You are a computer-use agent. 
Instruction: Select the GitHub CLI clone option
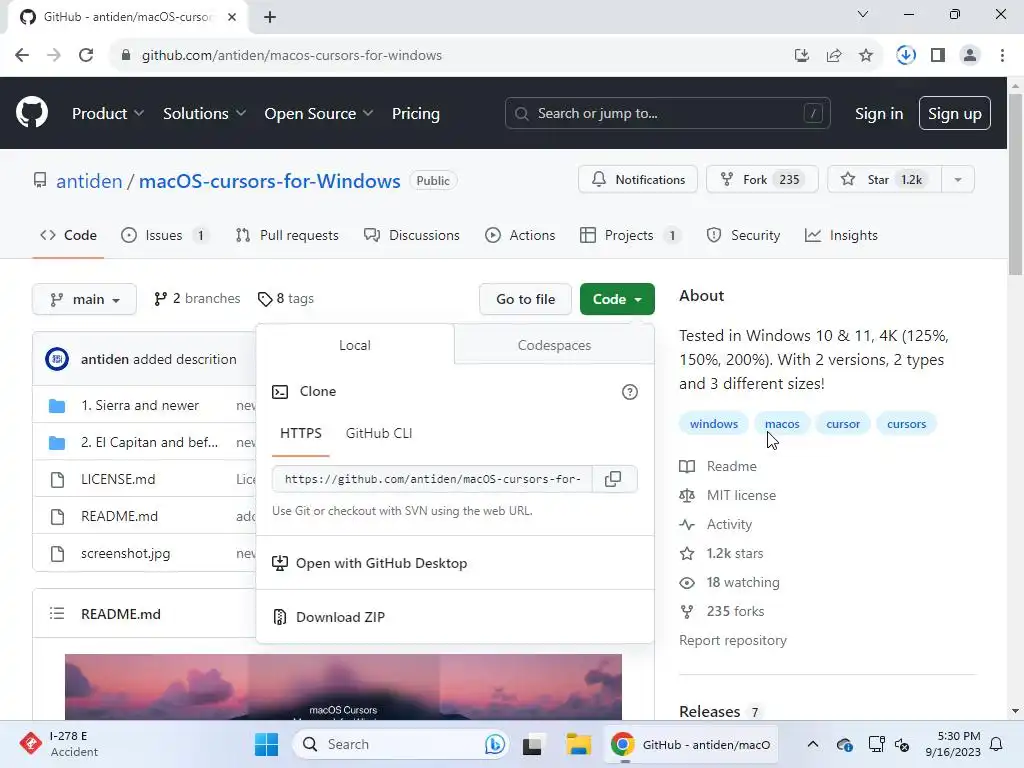(379, 434)
